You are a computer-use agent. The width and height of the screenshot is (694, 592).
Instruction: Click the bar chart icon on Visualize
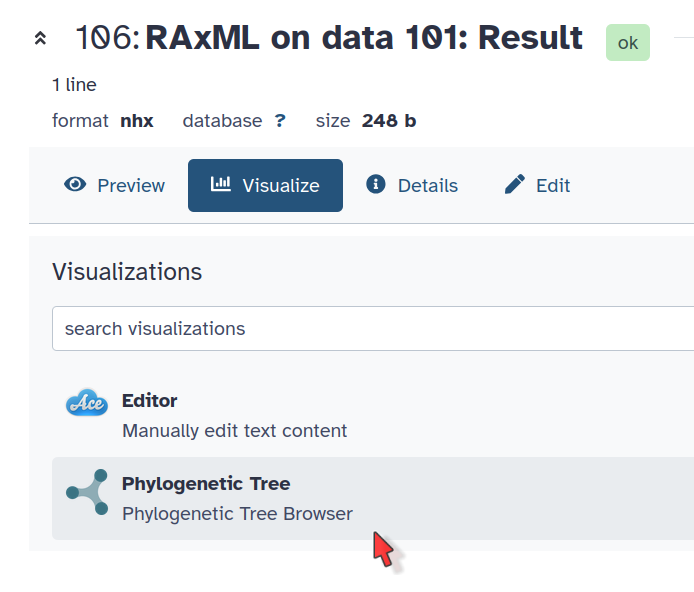click(221, 185)
